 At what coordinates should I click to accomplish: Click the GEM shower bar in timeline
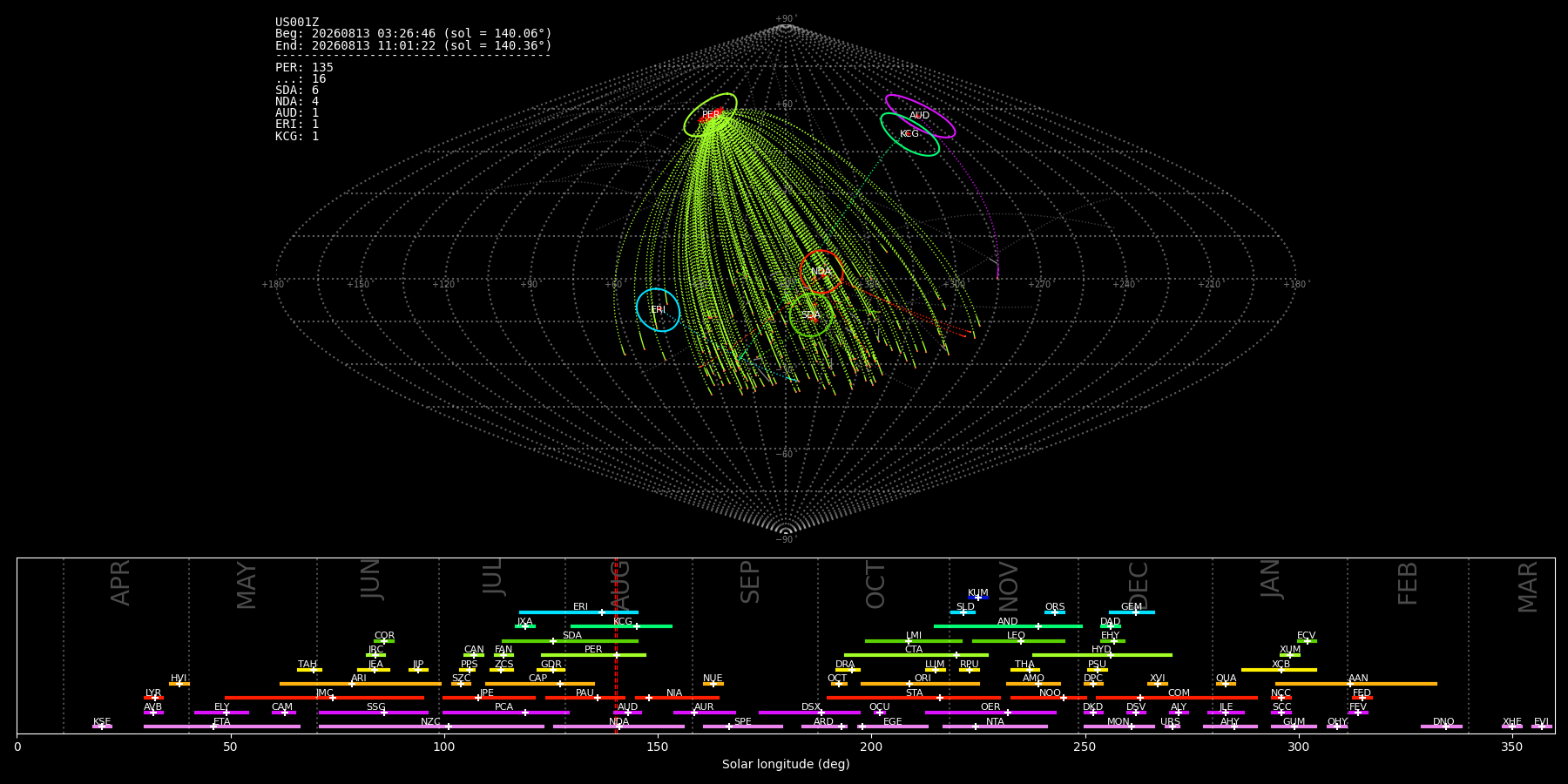pos(1132,612)
